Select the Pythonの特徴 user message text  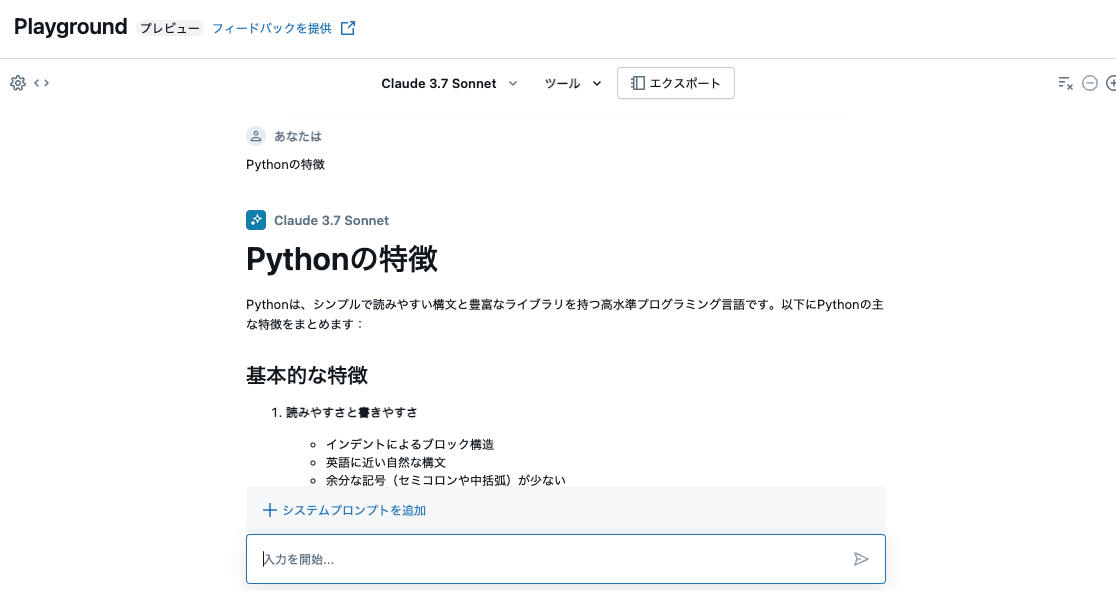[283, 163]
